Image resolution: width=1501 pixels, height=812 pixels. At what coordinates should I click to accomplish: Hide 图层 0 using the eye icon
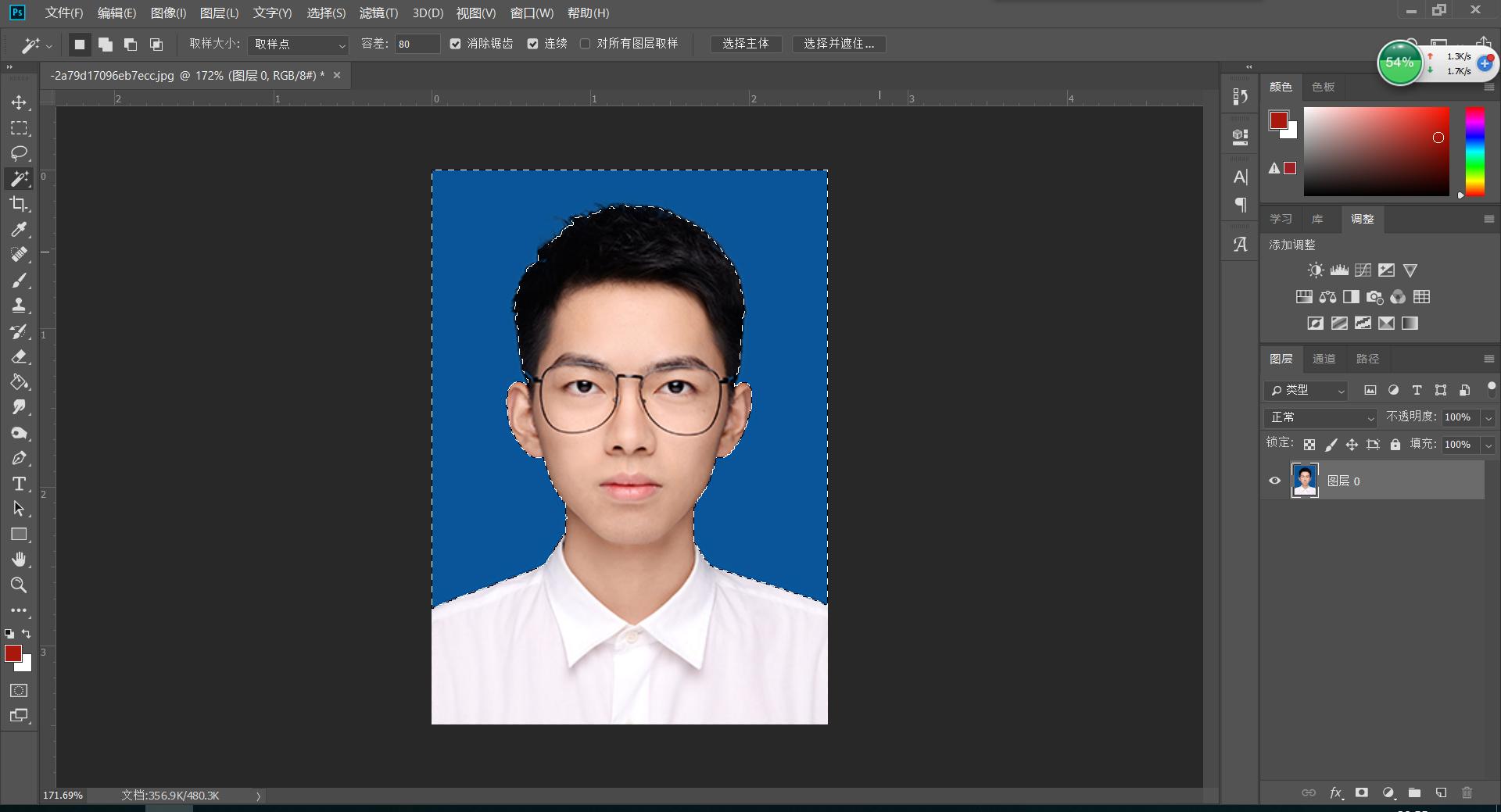pos(1275,481)
